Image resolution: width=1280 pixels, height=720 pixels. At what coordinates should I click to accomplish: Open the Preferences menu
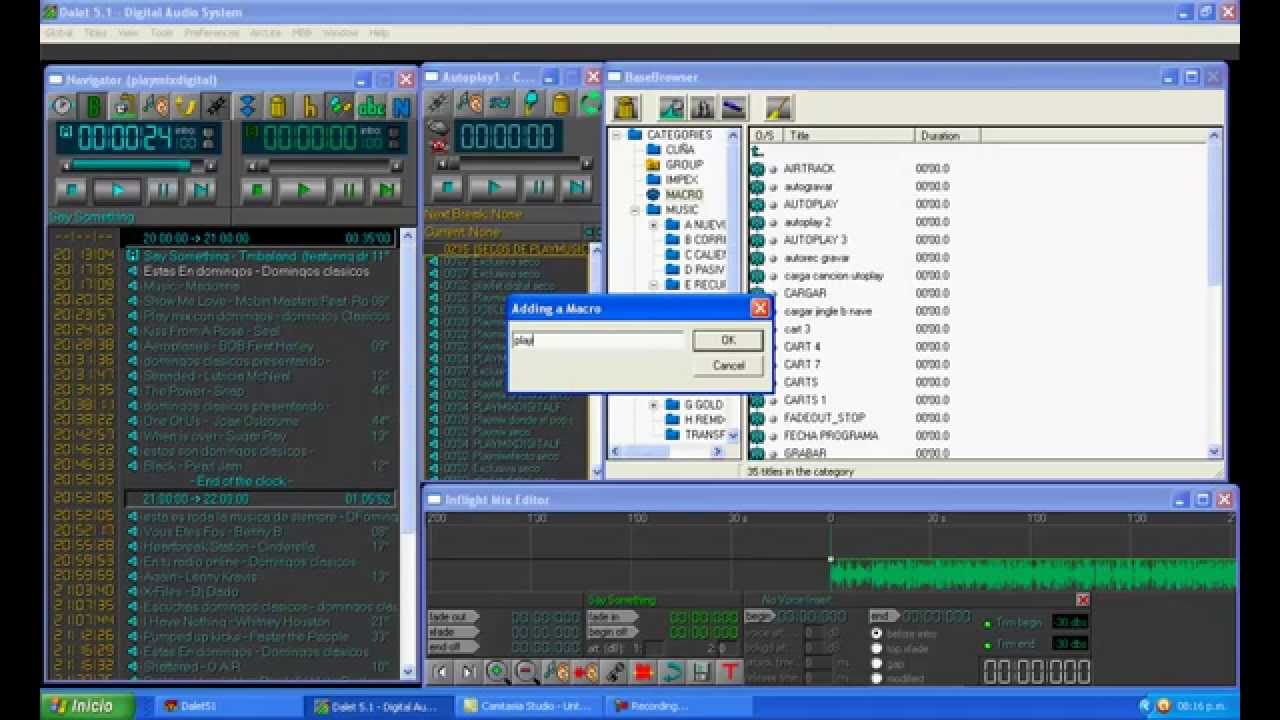pos(212,33)
